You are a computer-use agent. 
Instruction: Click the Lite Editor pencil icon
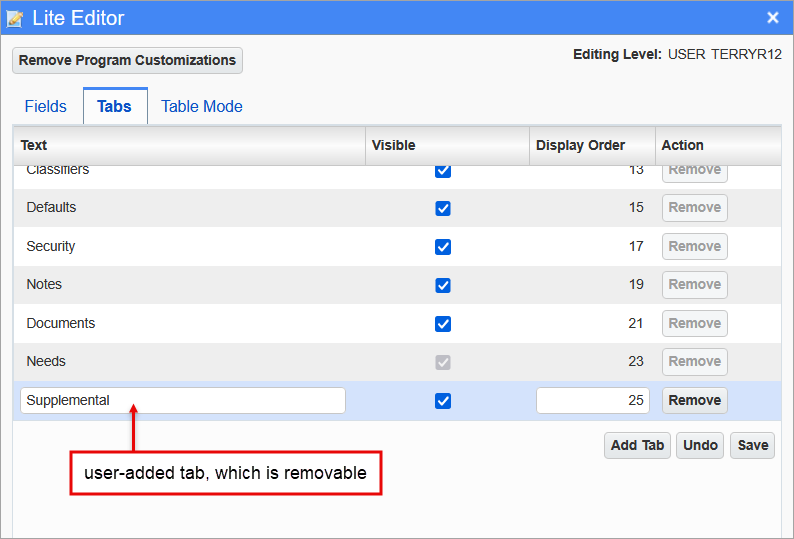pos(15,18)
